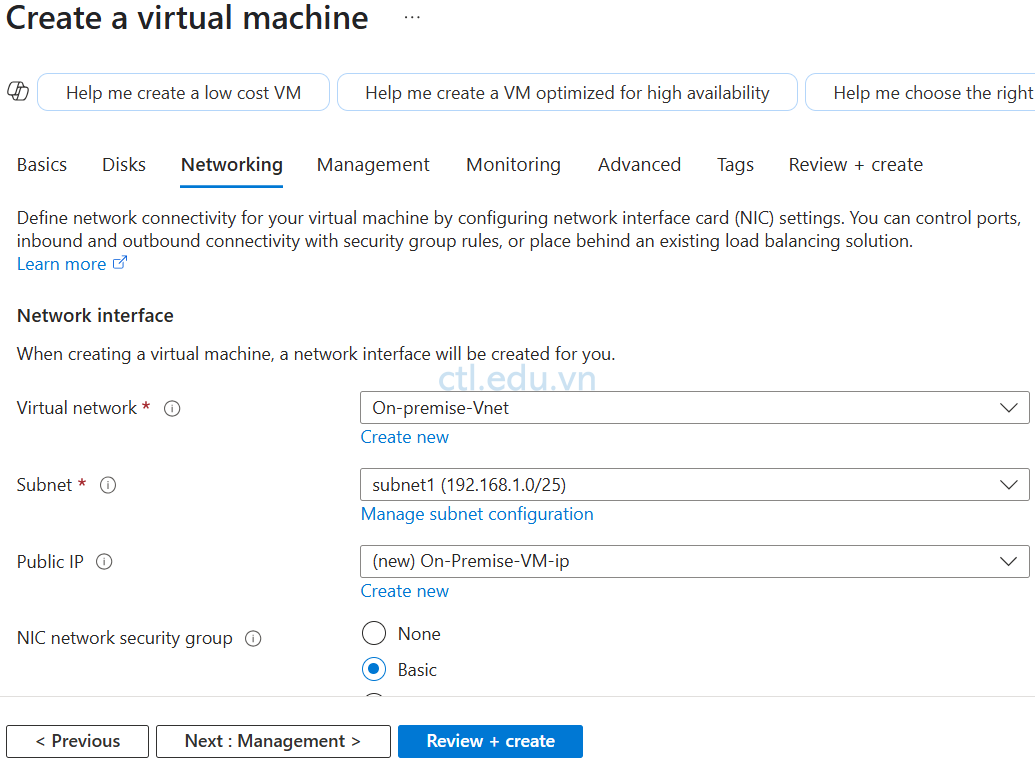
Task: Expand the Virtual network dropdown
Action: [694, 408]
